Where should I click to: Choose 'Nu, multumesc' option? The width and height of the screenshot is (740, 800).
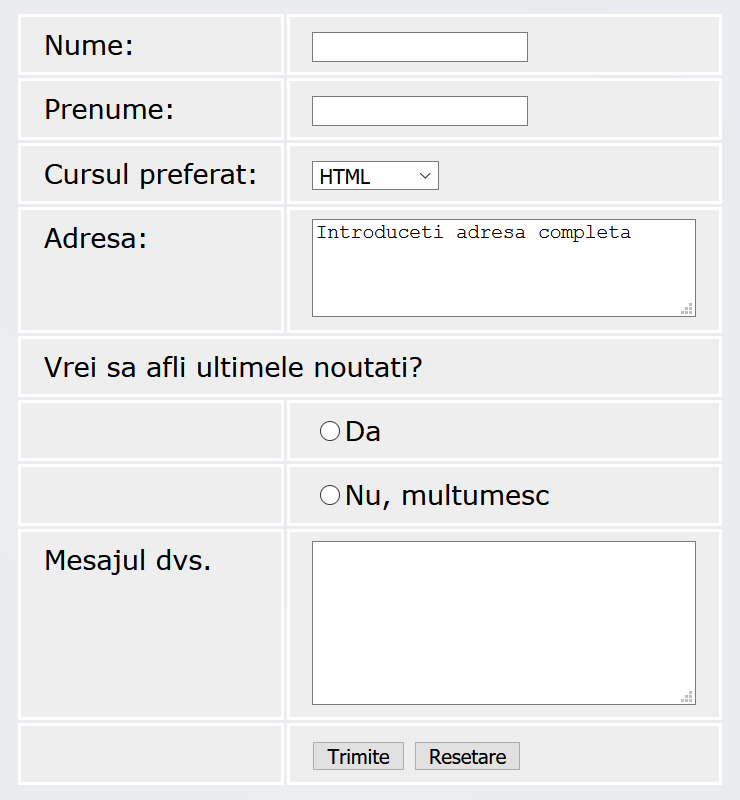[x=329, y=494]
